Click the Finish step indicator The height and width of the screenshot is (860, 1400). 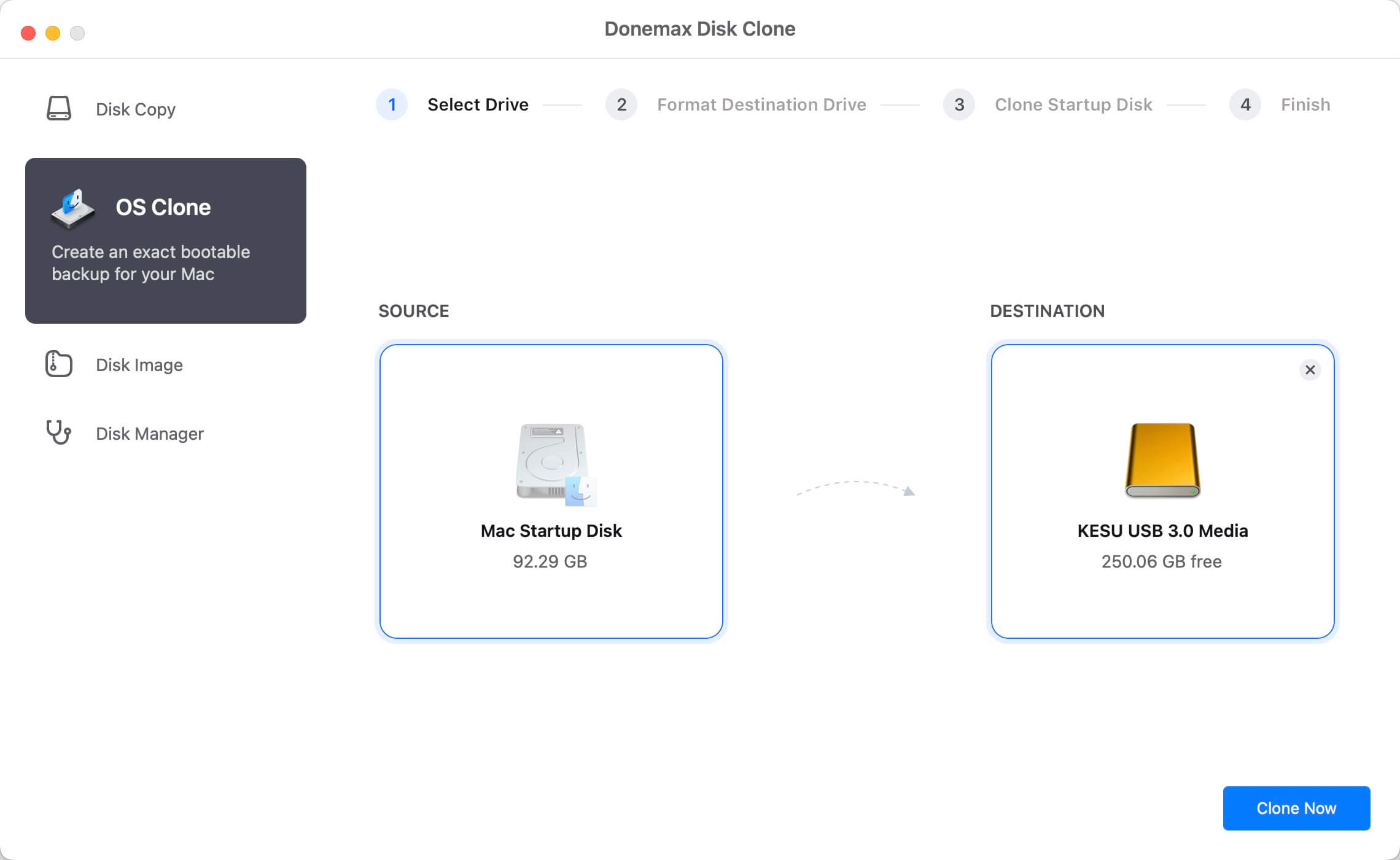coord(1246,104)
